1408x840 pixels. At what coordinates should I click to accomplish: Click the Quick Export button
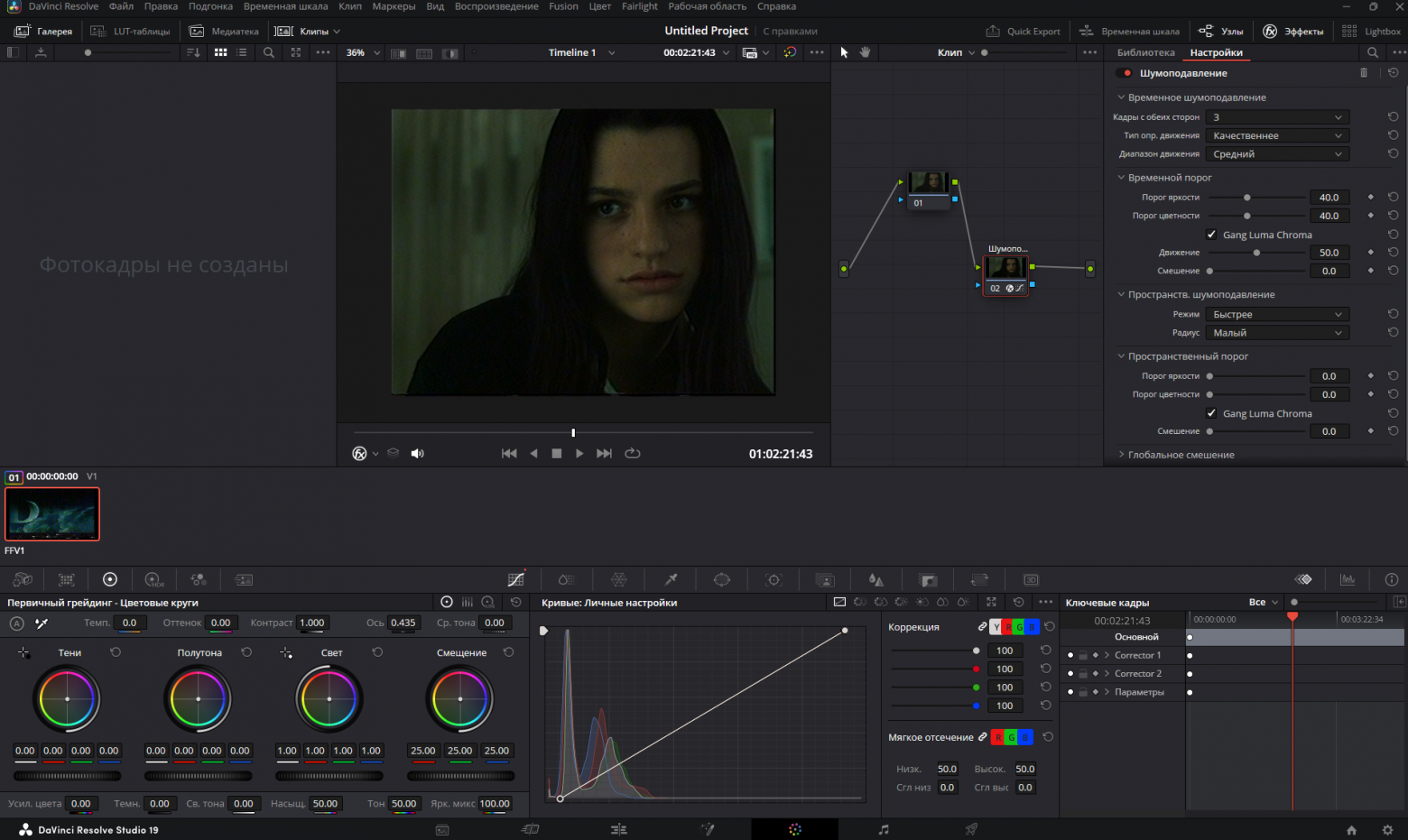1024,31
